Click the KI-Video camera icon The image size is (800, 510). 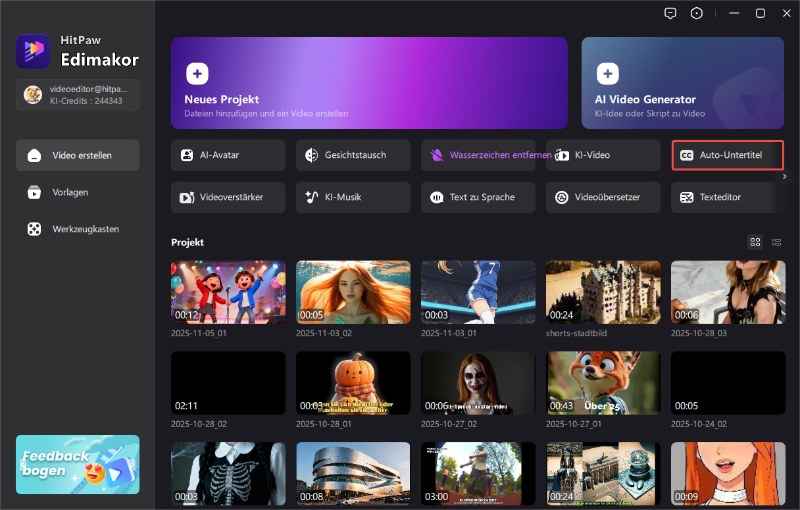(562, 155)
